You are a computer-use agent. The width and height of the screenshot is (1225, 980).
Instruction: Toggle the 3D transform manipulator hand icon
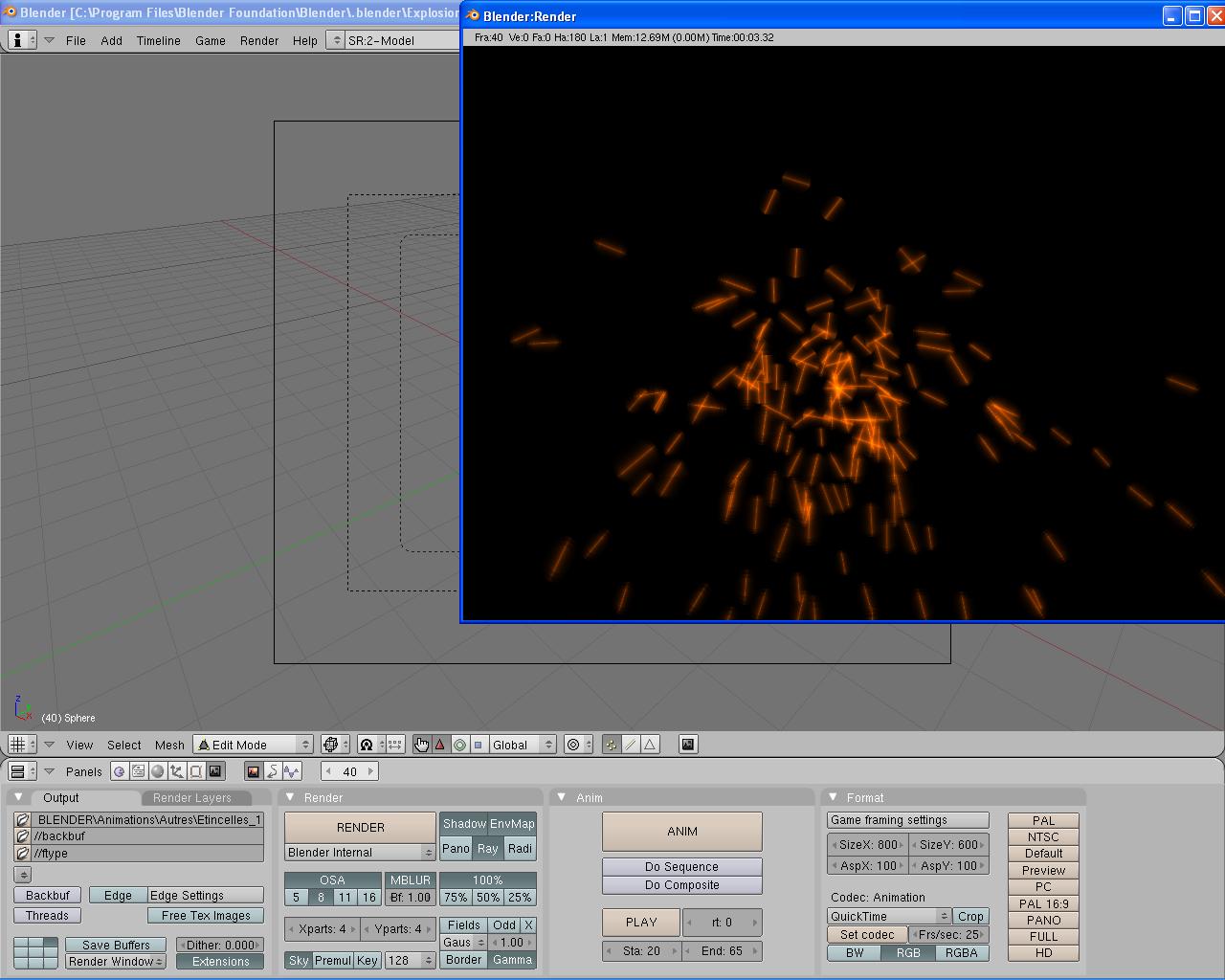coord(422,745)
